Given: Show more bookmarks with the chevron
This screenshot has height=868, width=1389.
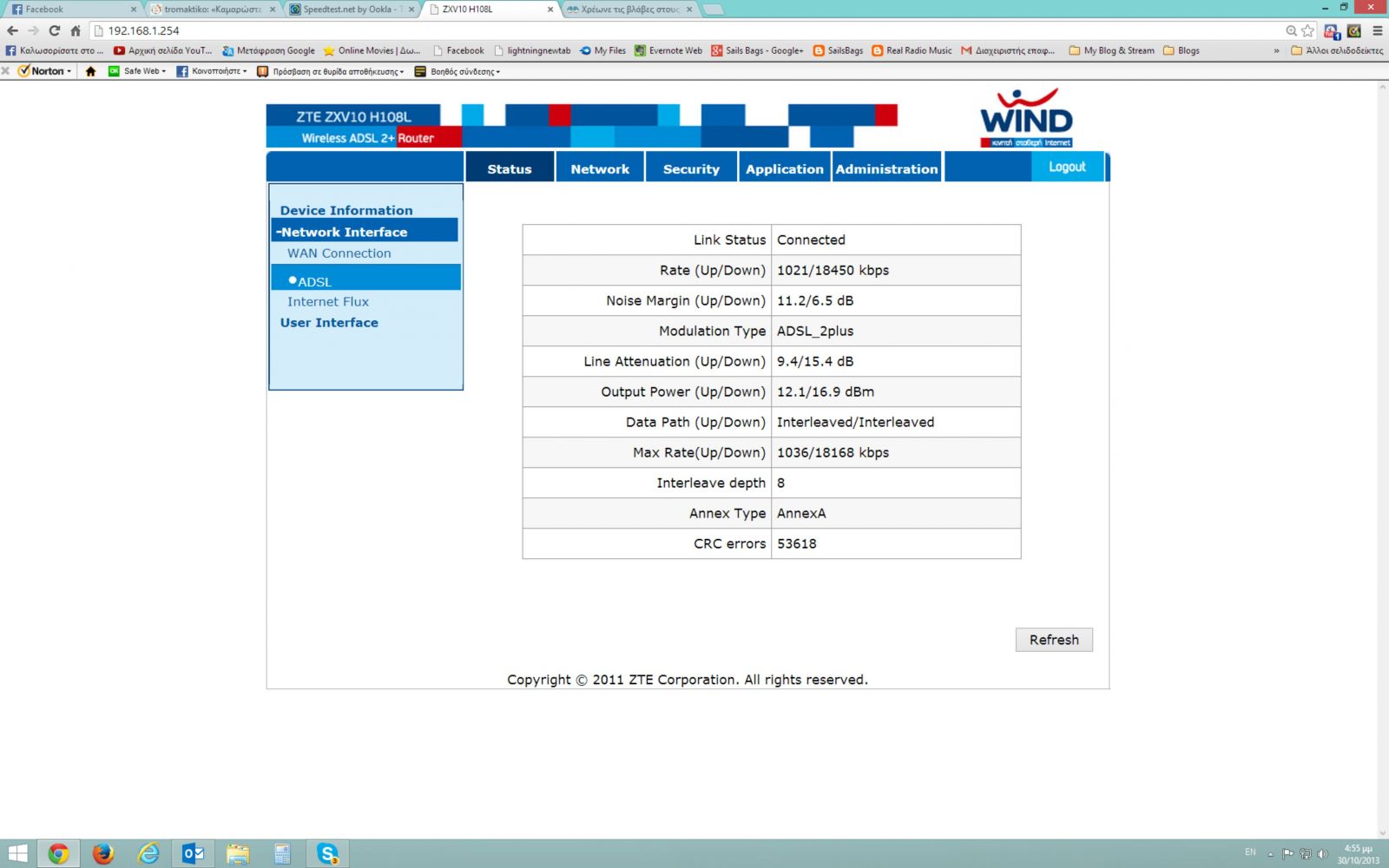Looking at the screenshot, I should tap(1276, 50).
